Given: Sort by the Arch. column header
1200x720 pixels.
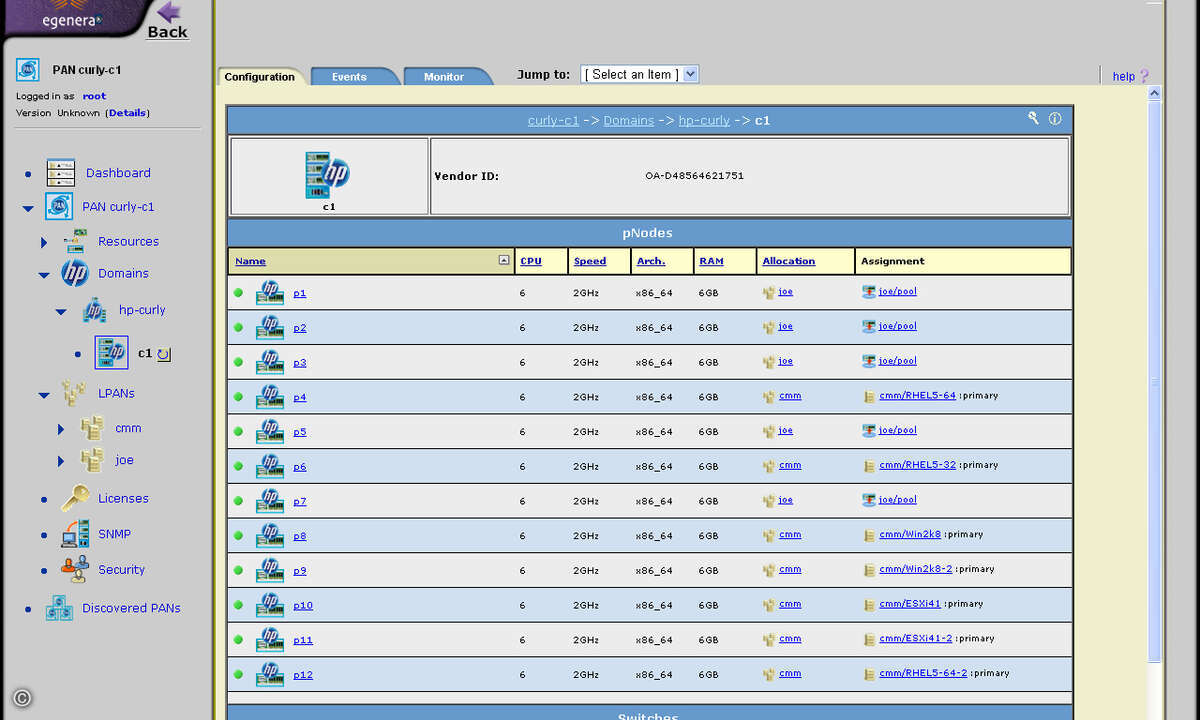Looking at the screenshot, I should [x=651, y=261].
